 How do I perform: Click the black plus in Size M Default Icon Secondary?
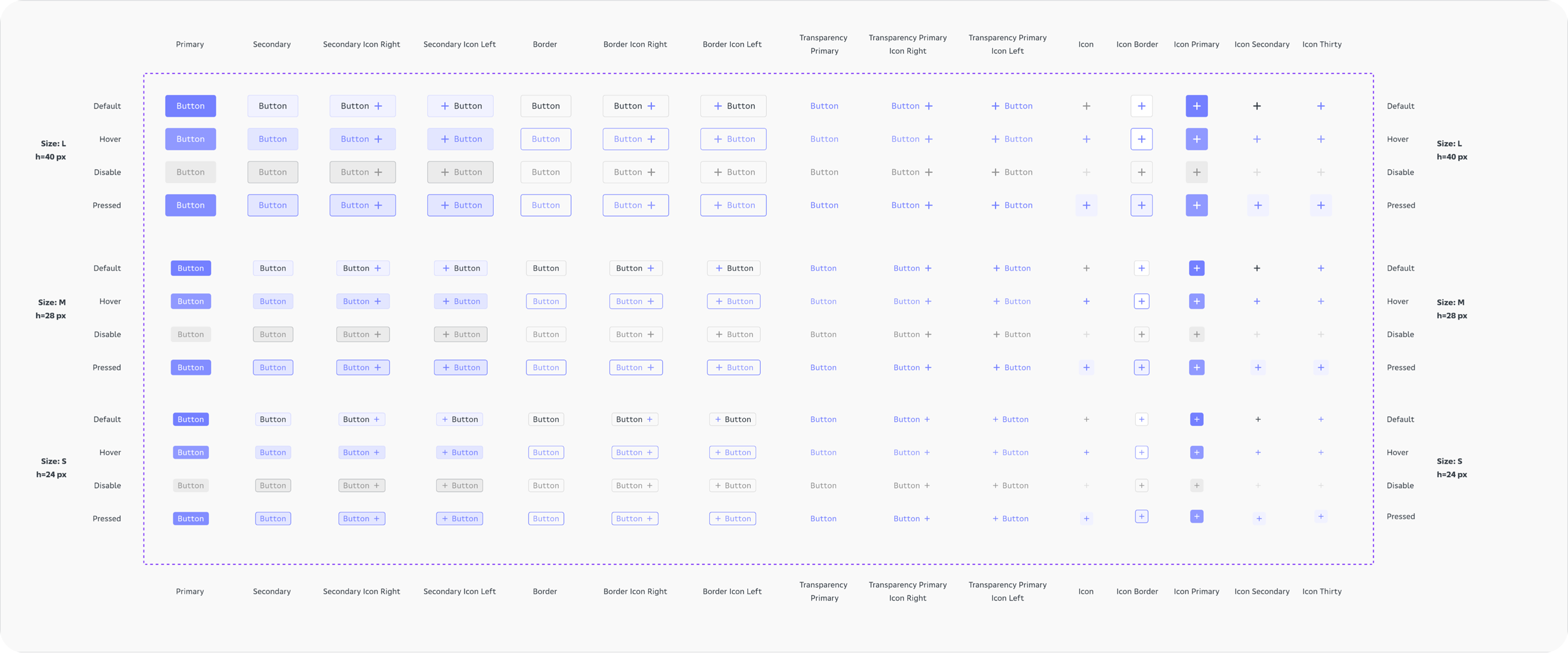[1257, 268]
